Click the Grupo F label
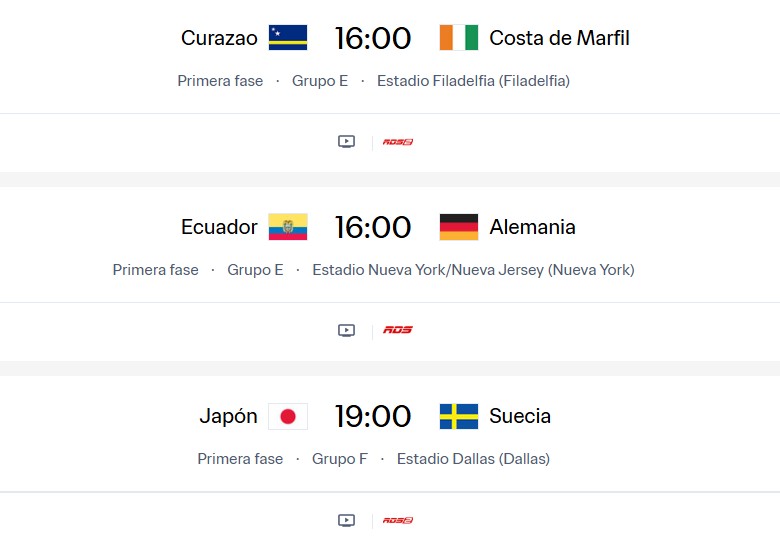Screen dimensions: 780x547 click(340, 459)
